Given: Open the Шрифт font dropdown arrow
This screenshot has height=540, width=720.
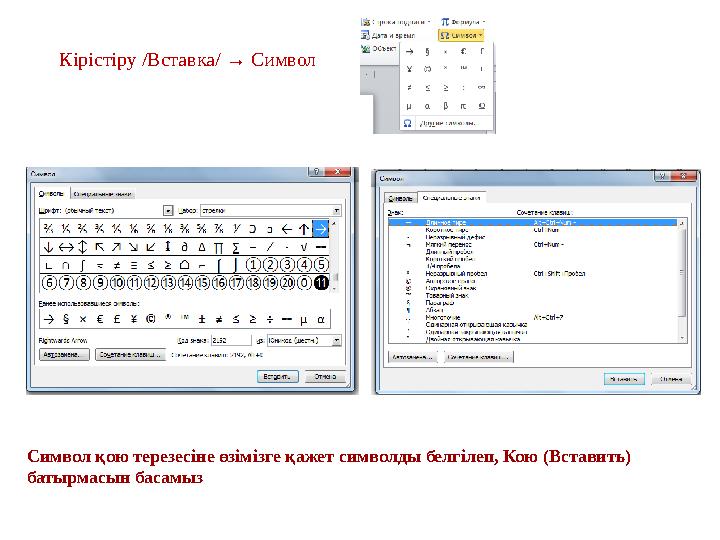Looking at the screenshot, I should pos(168,211).
